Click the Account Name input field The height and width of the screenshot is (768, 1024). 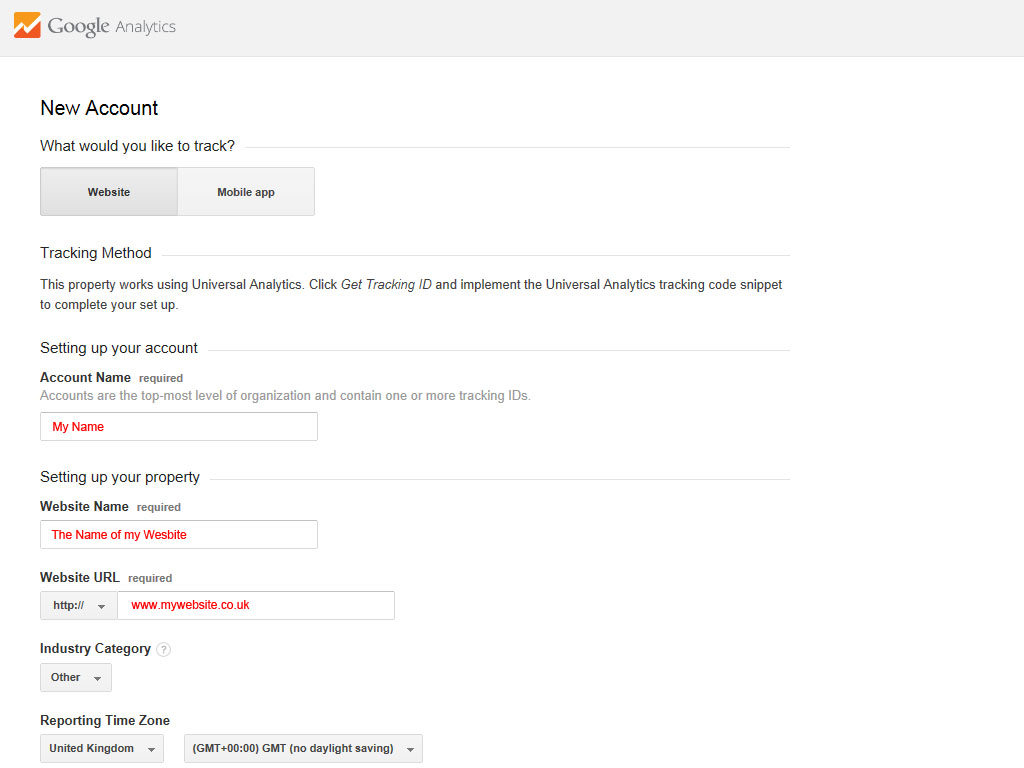[179, 426]
